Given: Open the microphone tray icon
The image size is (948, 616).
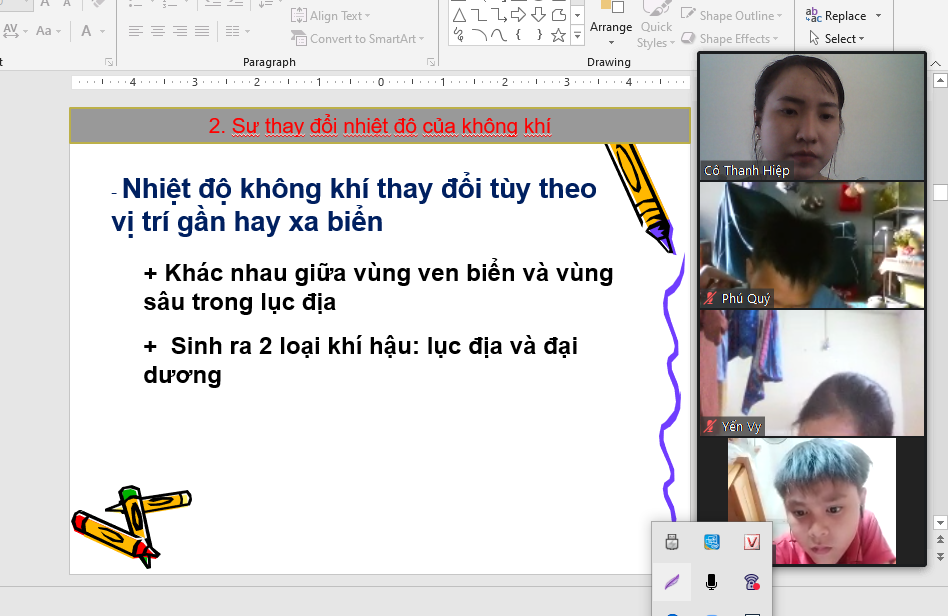Looking at the screenshot, I should pos(712,582).
